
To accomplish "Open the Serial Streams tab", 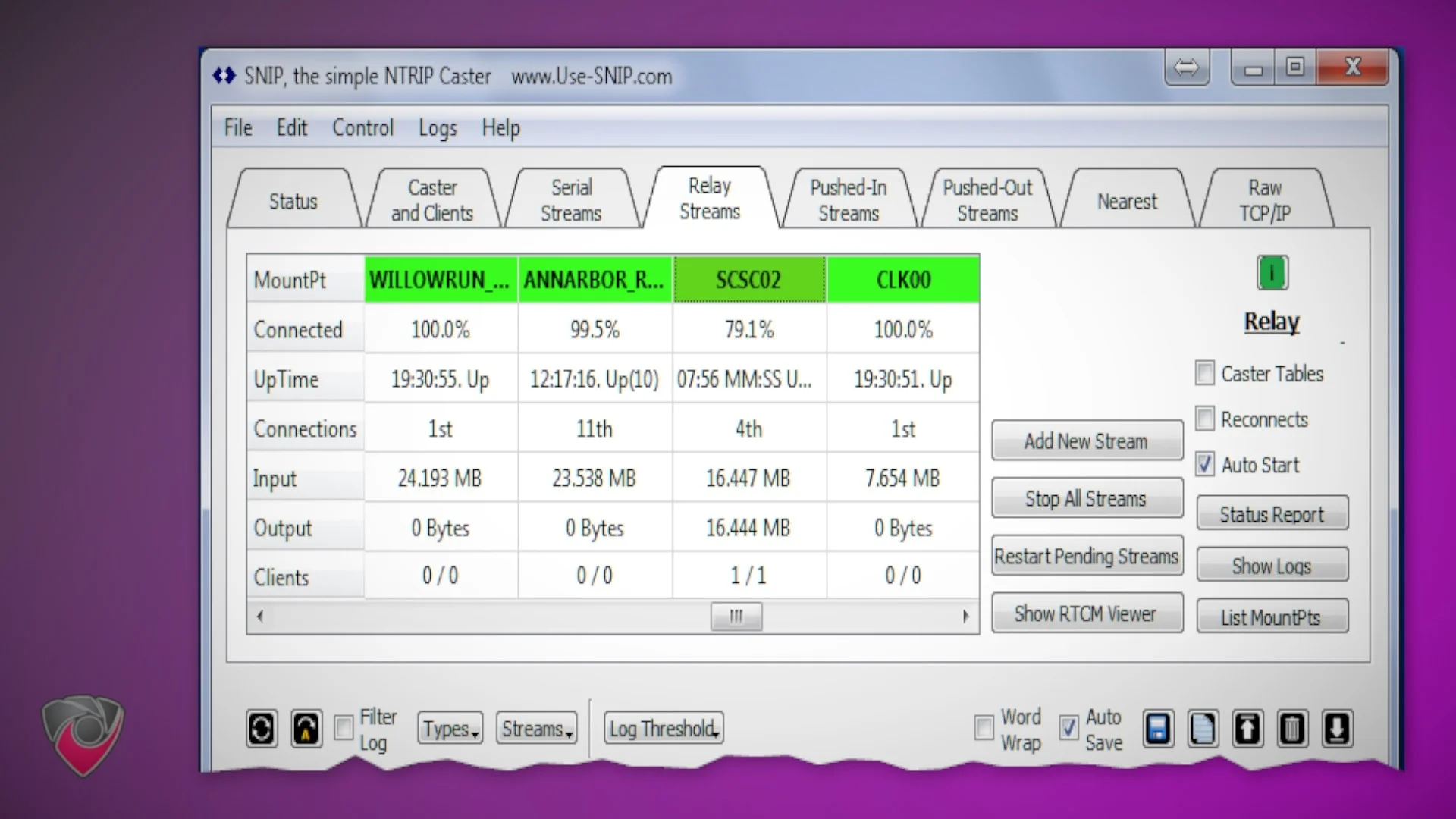I will click(x=571, y=200).
